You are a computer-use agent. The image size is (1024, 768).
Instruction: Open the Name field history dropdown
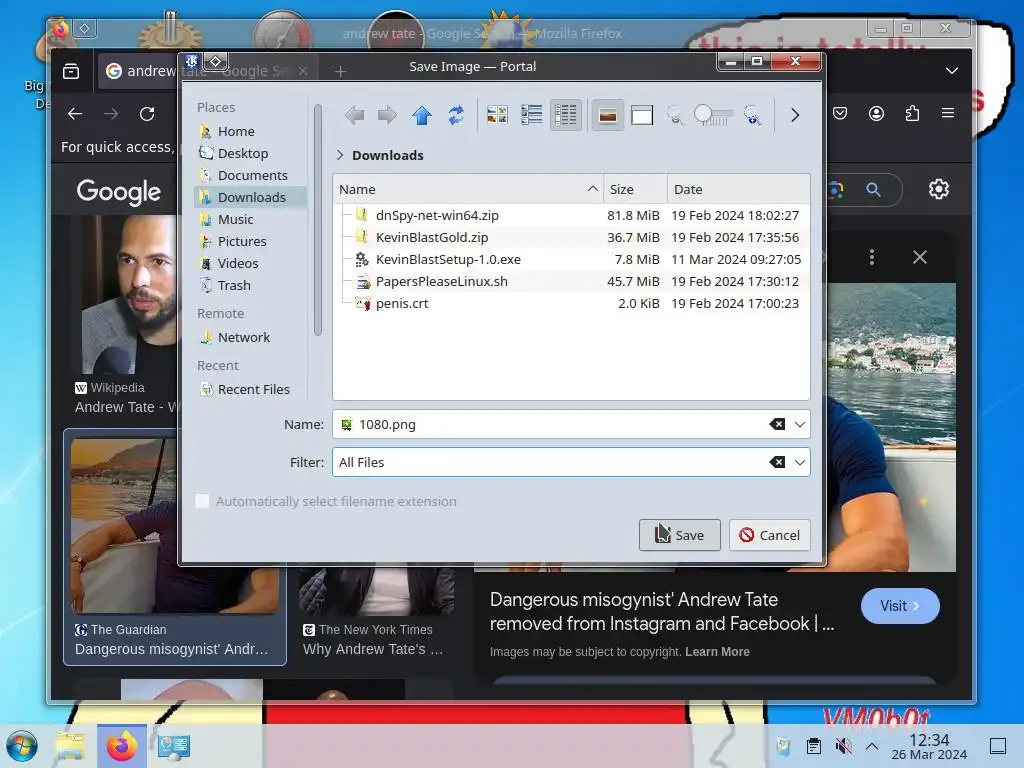point(799,424)
